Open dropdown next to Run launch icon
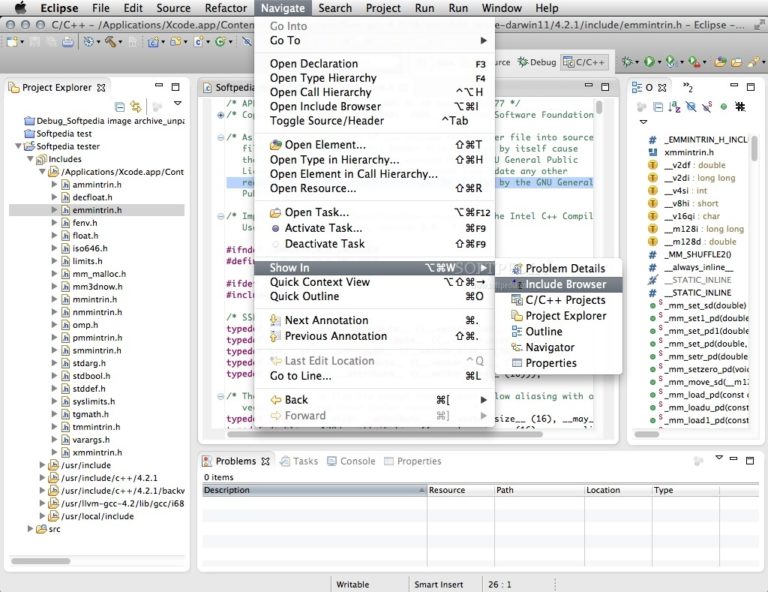 (x=659, y=62)
